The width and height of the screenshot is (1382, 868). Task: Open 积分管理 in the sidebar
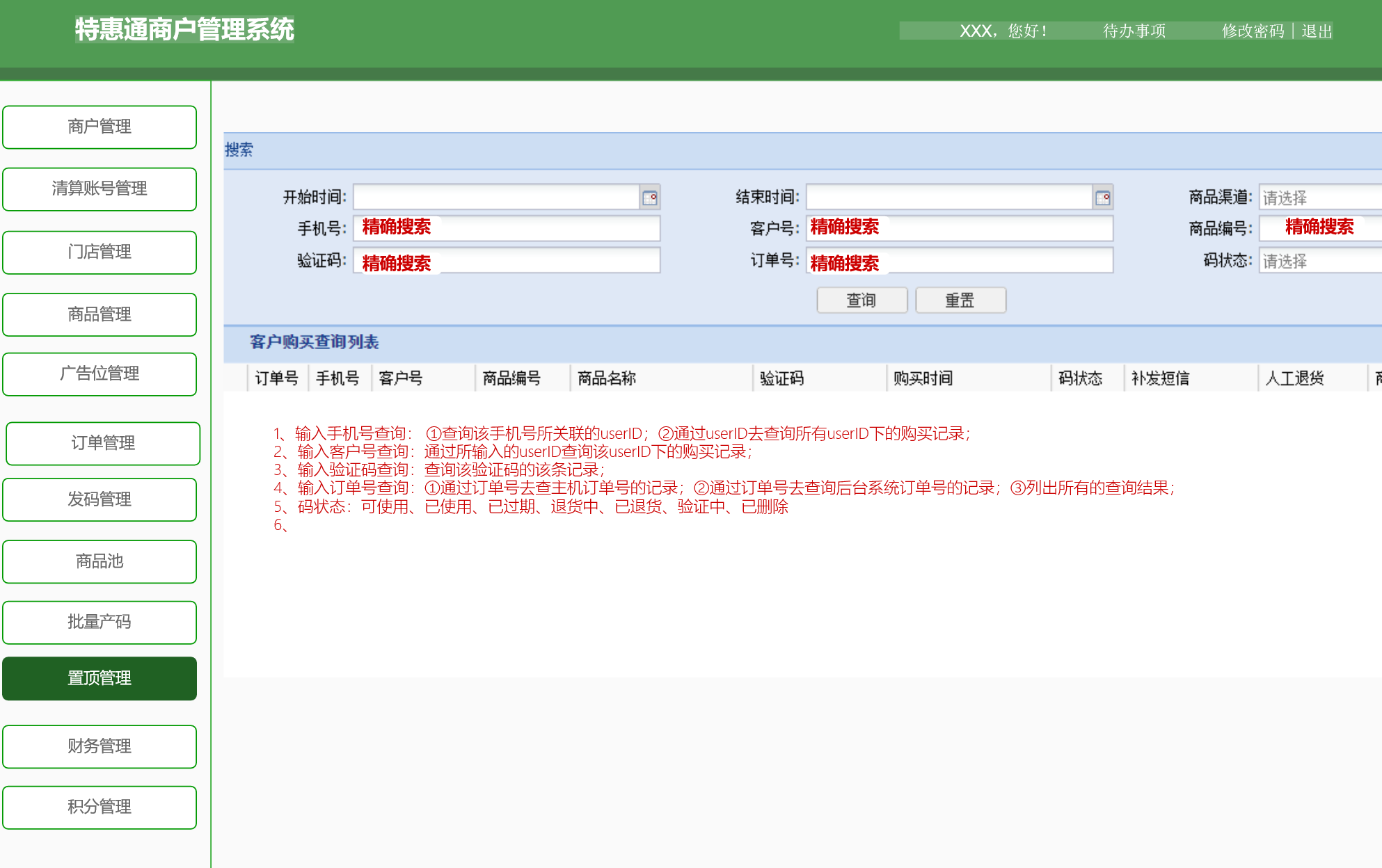pos(100,807)
